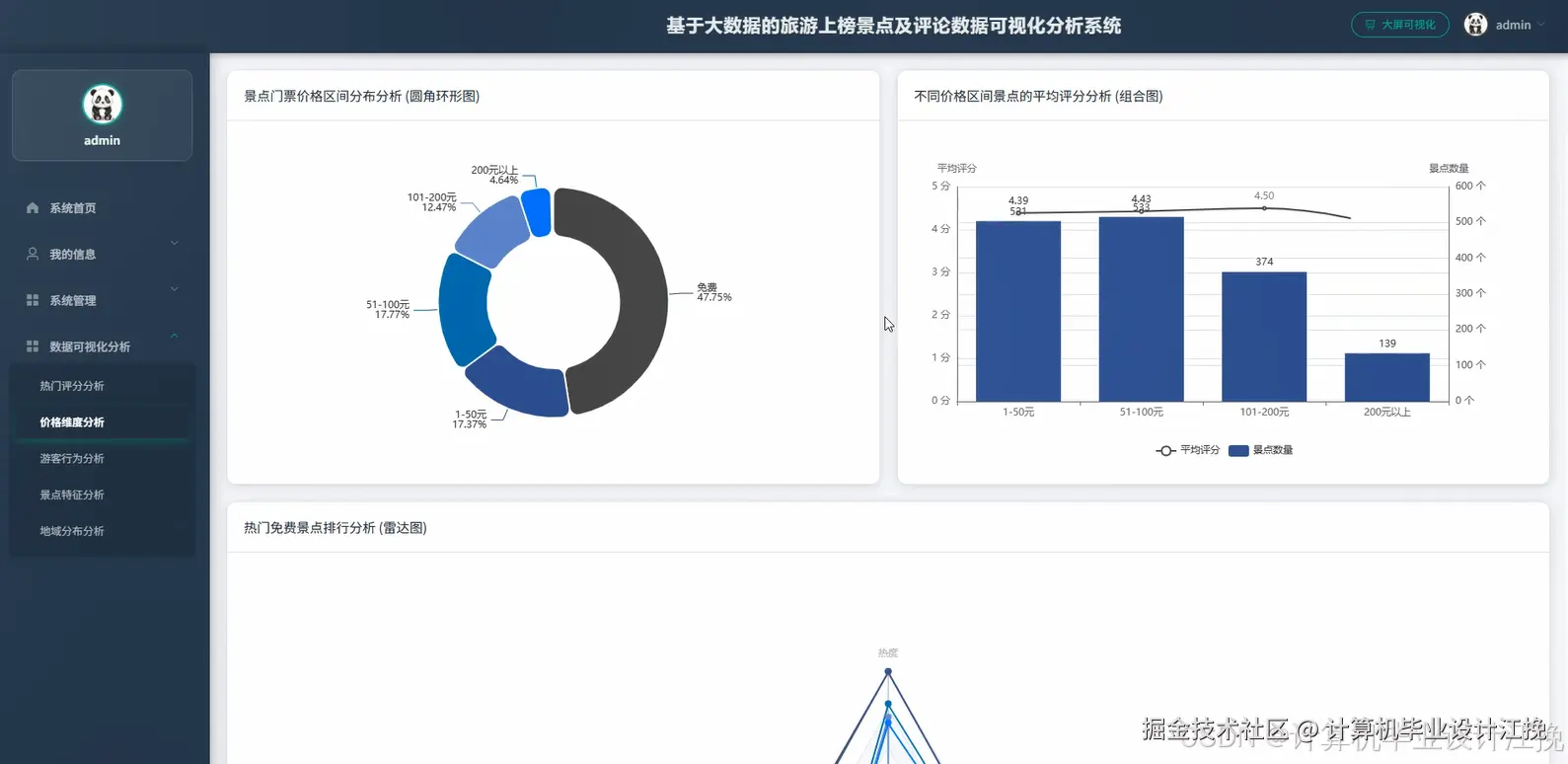Click the grid icon beside 系统管理
The width and height of the screenshot is (1568, 764).
coord(33,300)
